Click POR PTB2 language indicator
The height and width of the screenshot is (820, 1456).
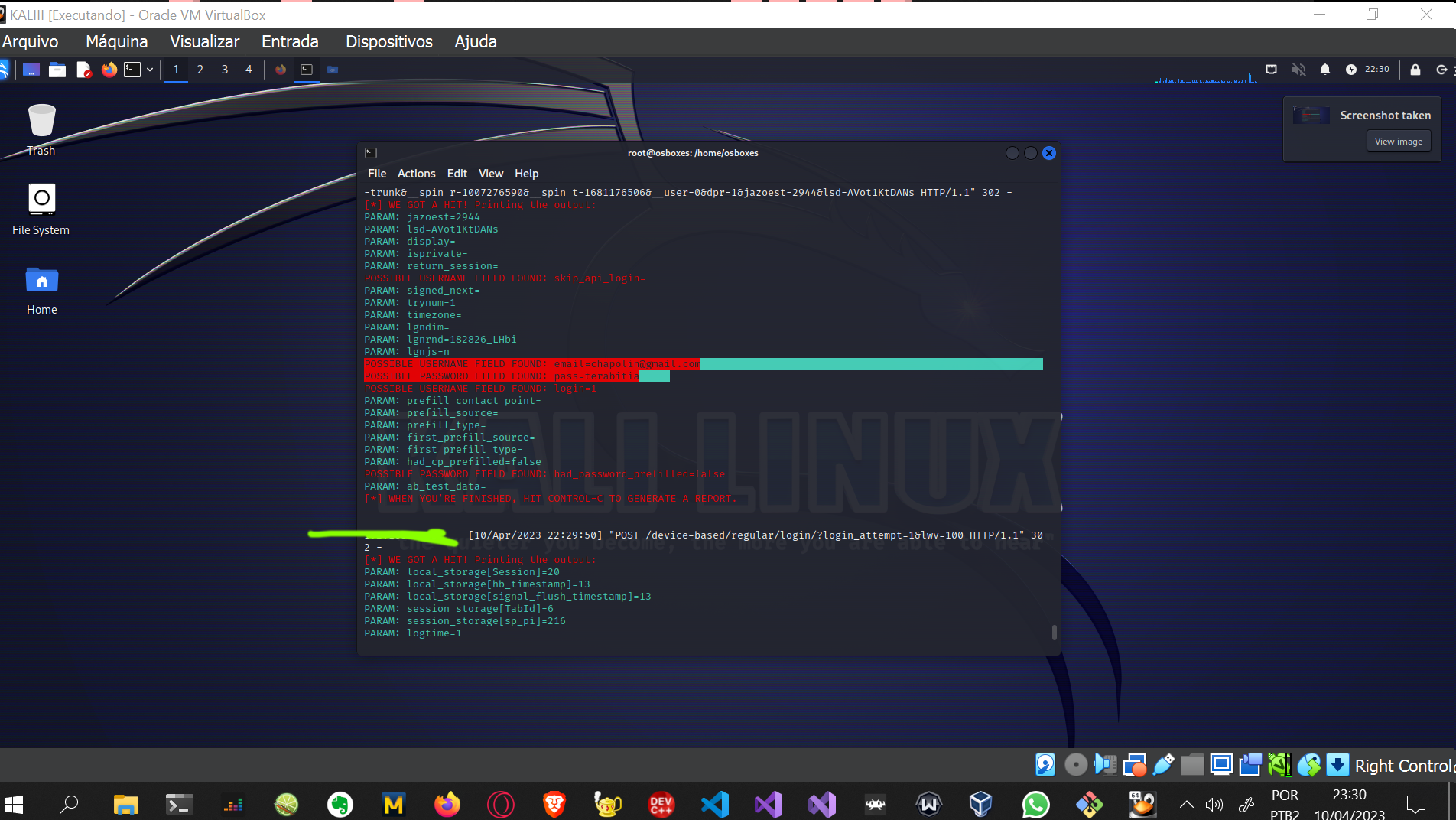click(1285, 805)
